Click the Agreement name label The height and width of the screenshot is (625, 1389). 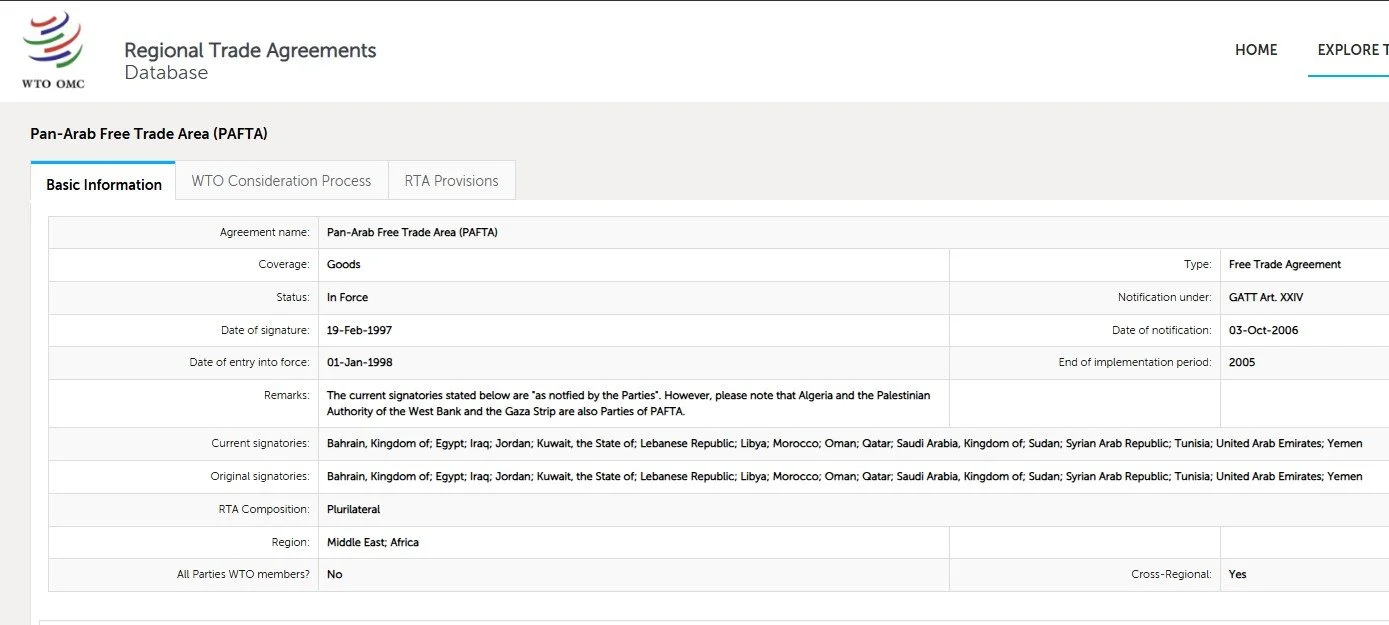coord(265,233)
